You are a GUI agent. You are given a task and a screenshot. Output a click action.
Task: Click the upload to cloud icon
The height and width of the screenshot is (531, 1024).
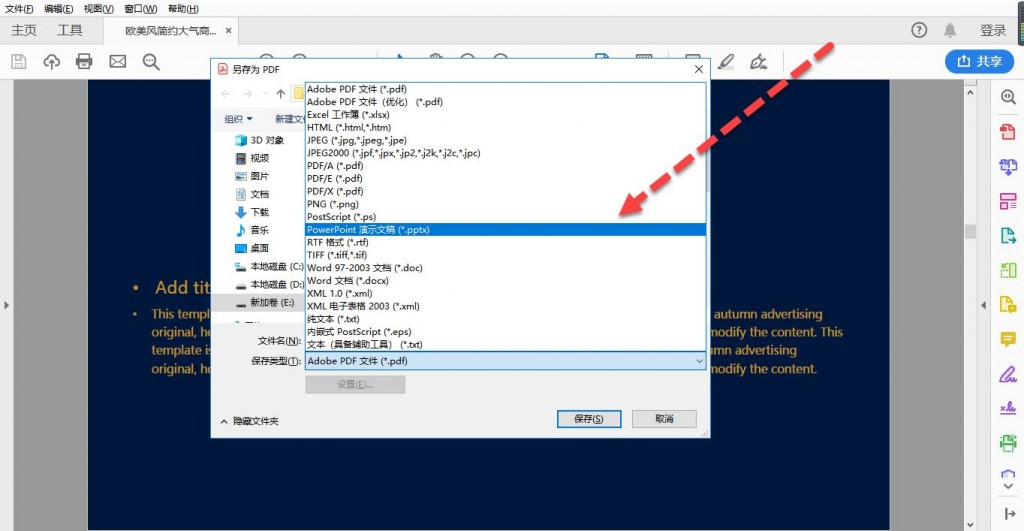pos(52,61)
